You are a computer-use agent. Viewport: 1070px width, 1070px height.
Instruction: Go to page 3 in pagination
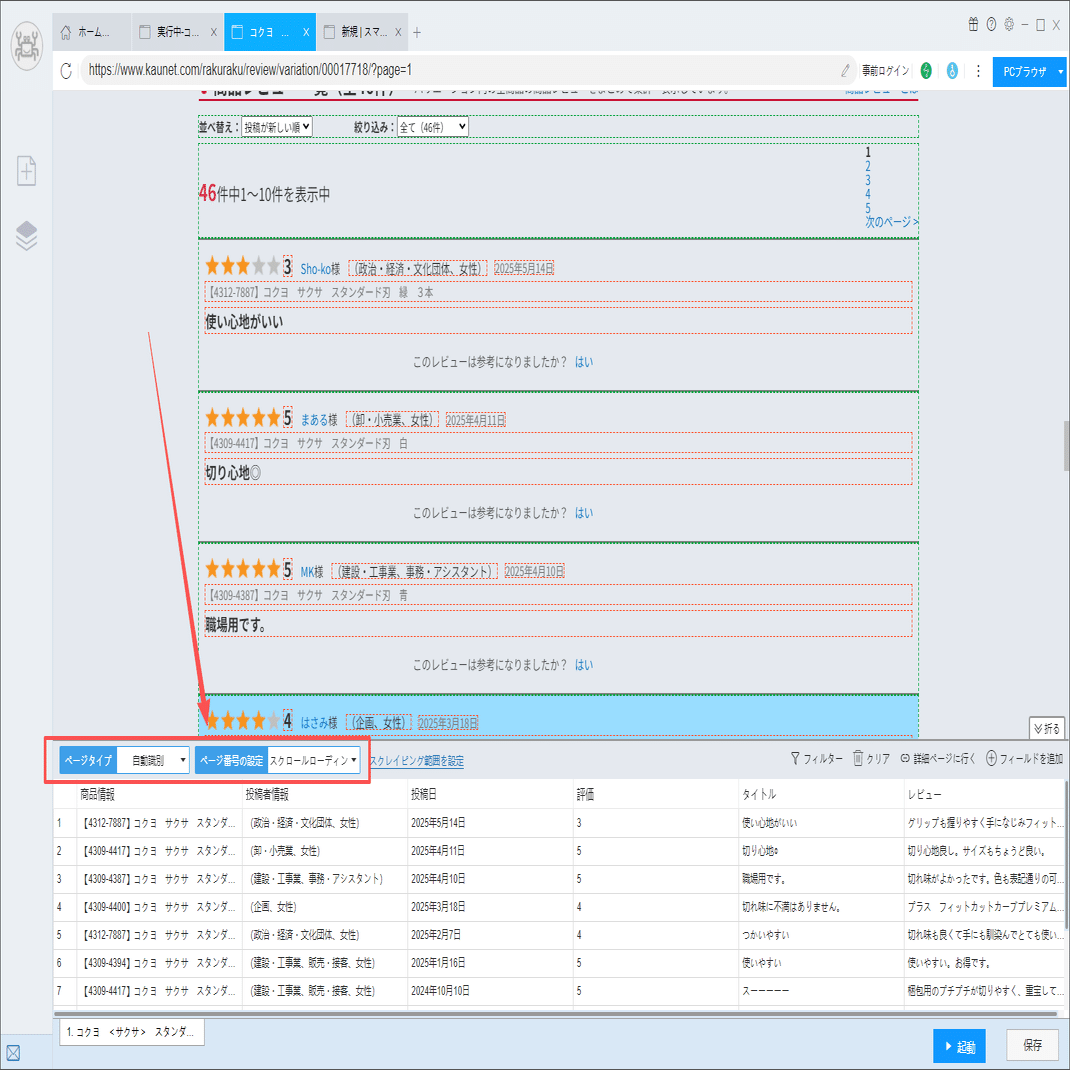click(868, 180)
